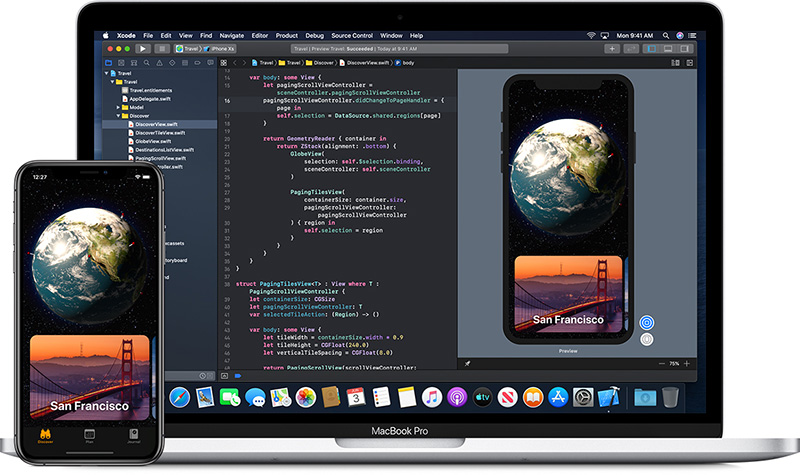Open the Library with the plus button
This screenshot has height=475, width=800.
pos(612,48)
